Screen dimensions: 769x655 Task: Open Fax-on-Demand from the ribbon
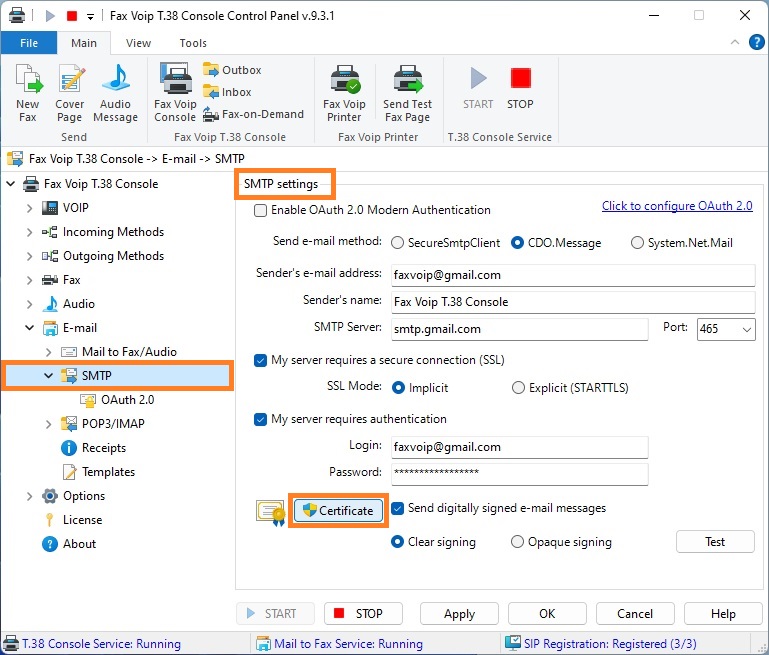point(253,114)
